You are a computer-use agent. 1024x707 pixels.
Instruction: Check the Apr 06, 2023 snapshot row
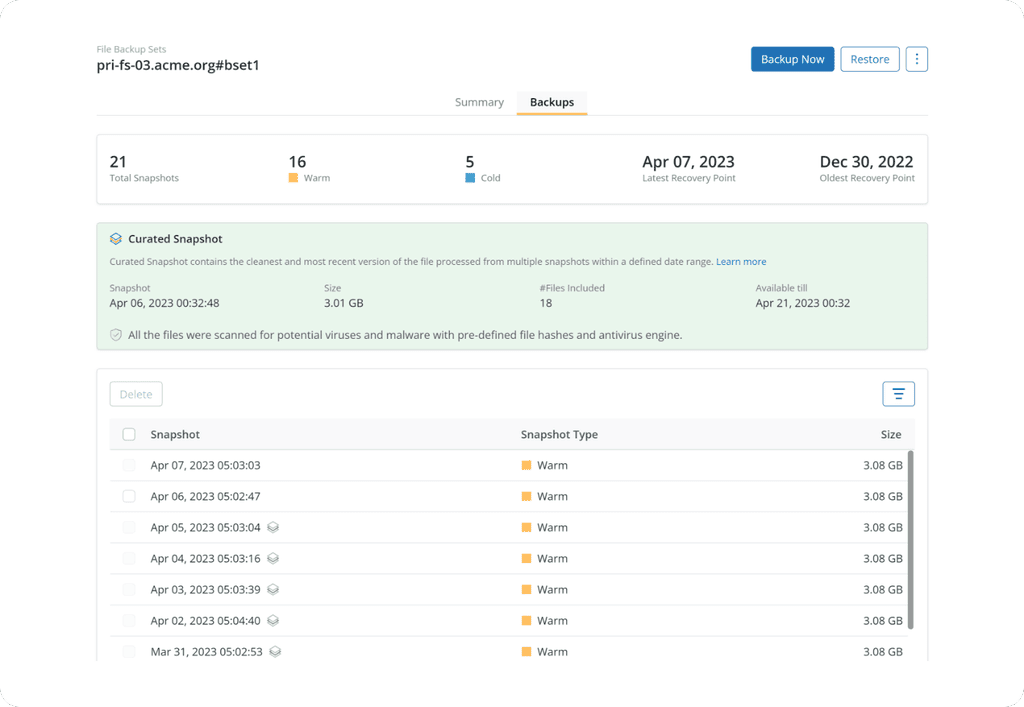tap(128, 496)
